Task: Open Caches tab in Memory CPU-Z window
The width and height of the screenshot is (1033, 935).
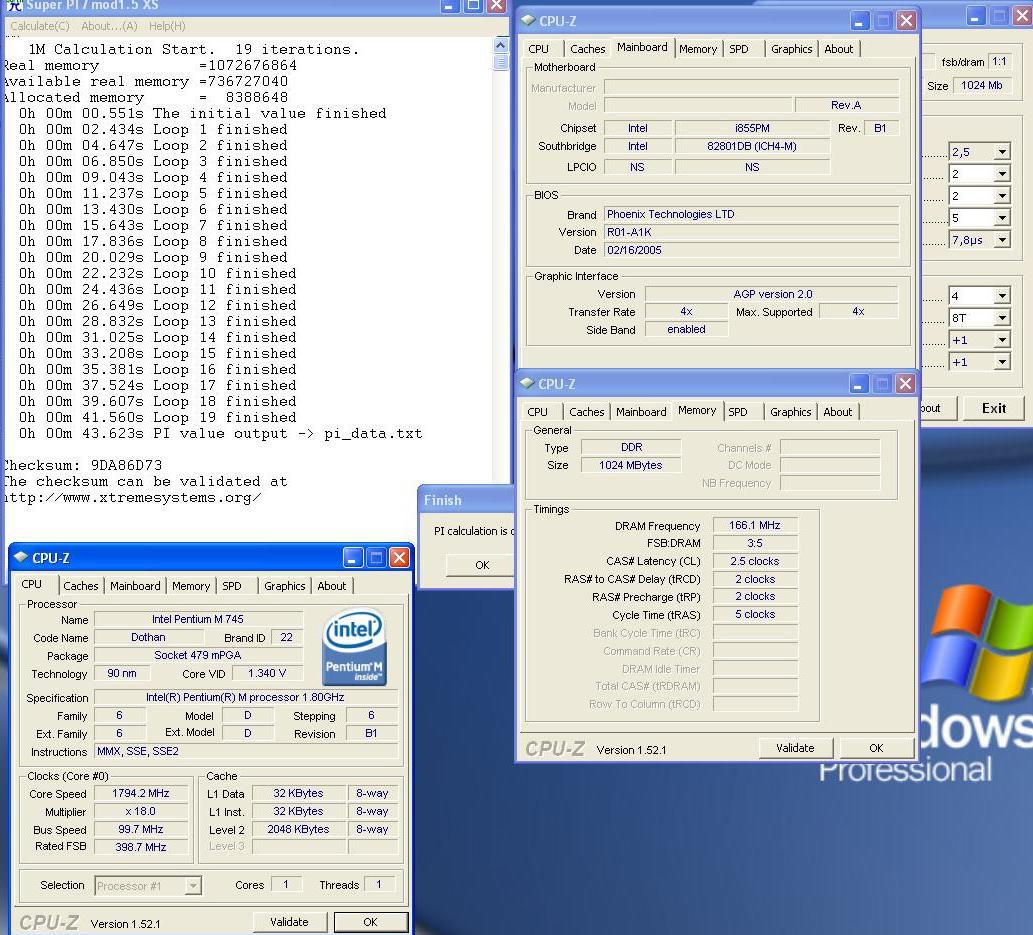Action: coord(586,412)
